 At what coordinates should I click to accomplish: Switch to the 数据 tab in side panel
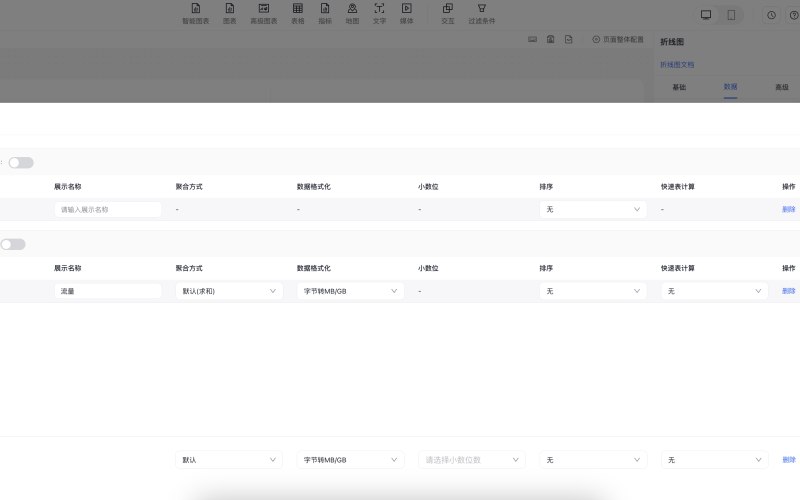click(730, 87)
